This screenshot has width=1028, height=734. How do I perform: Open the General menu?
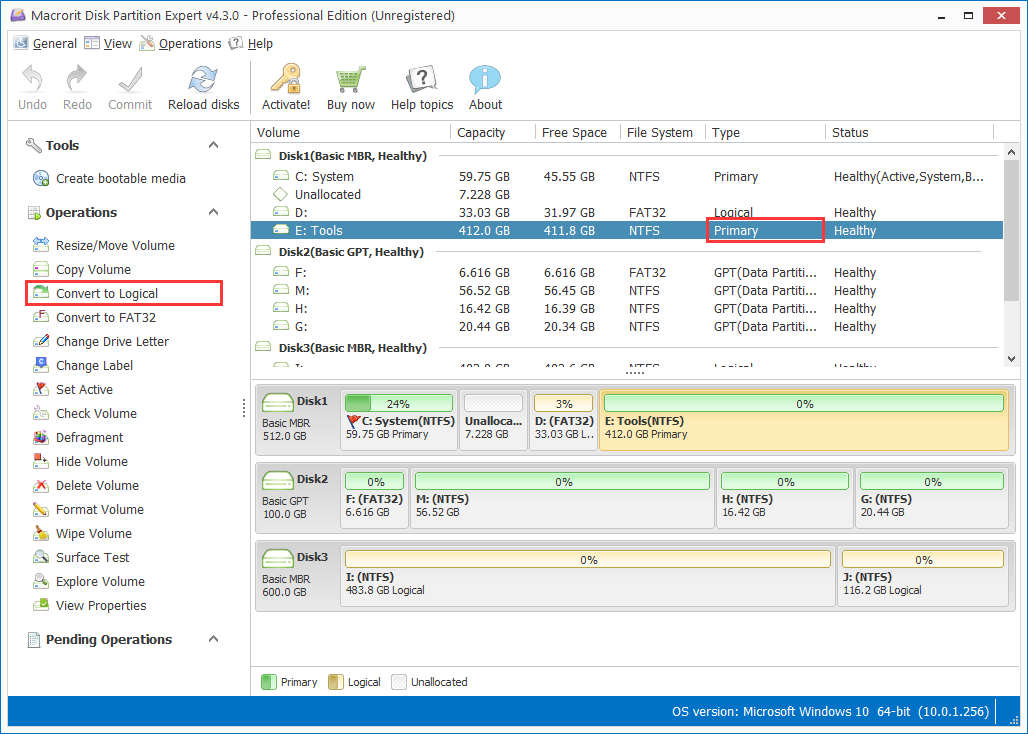pyautogui.click(x=45, y=43)
